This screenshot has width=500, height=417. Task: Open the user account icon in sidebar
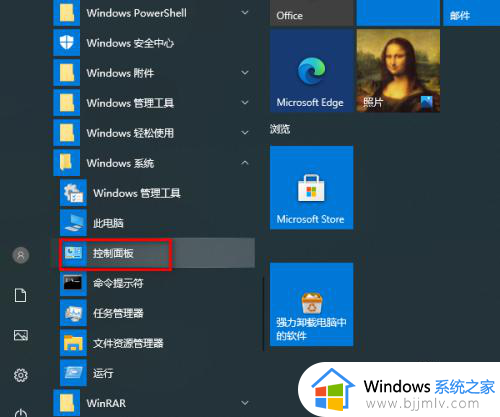coord(21,255)
